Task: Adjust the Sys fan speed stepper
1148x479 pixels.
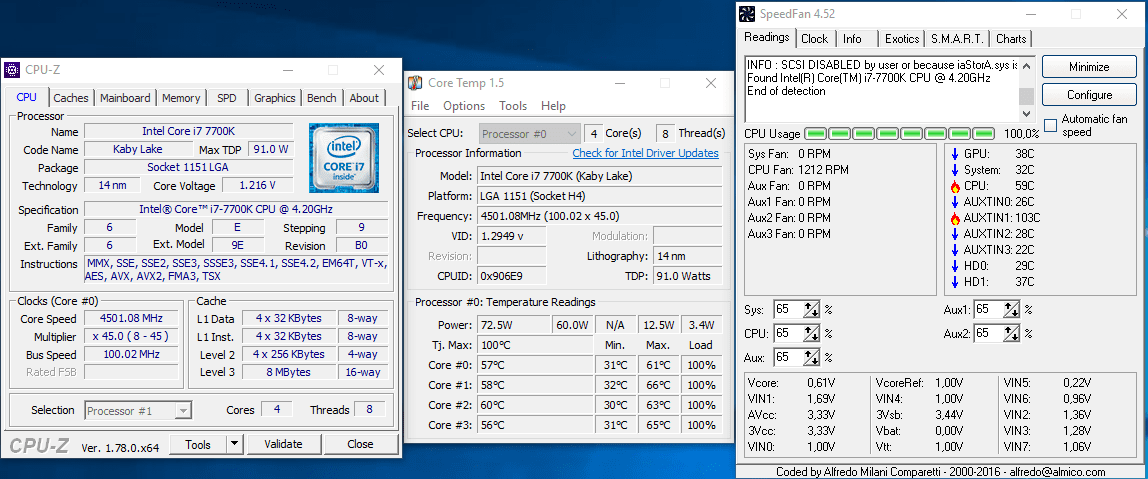Action: 811,310
